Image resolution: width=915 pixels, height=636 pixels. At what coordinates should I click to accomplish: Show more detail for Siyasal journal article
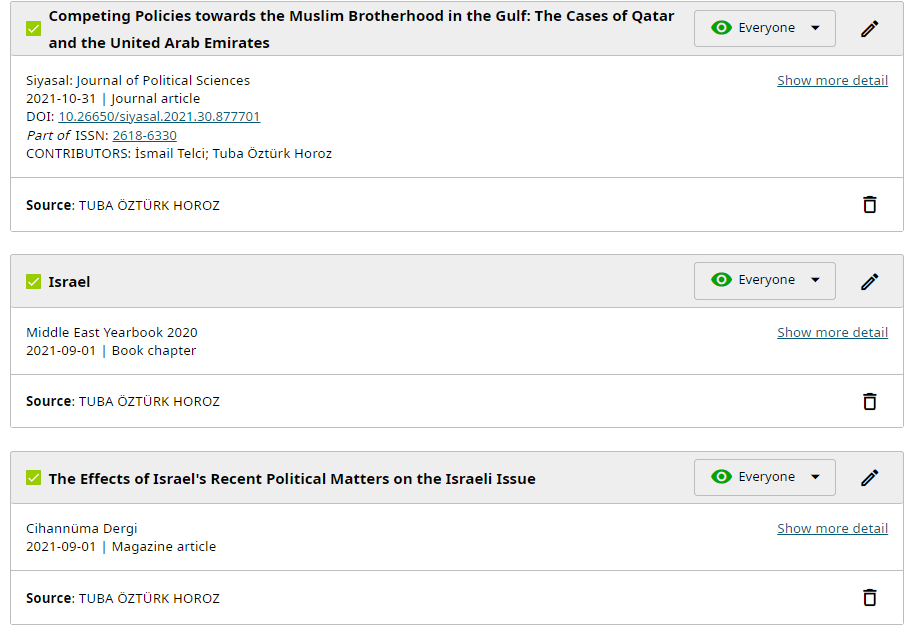click(832, 80)
